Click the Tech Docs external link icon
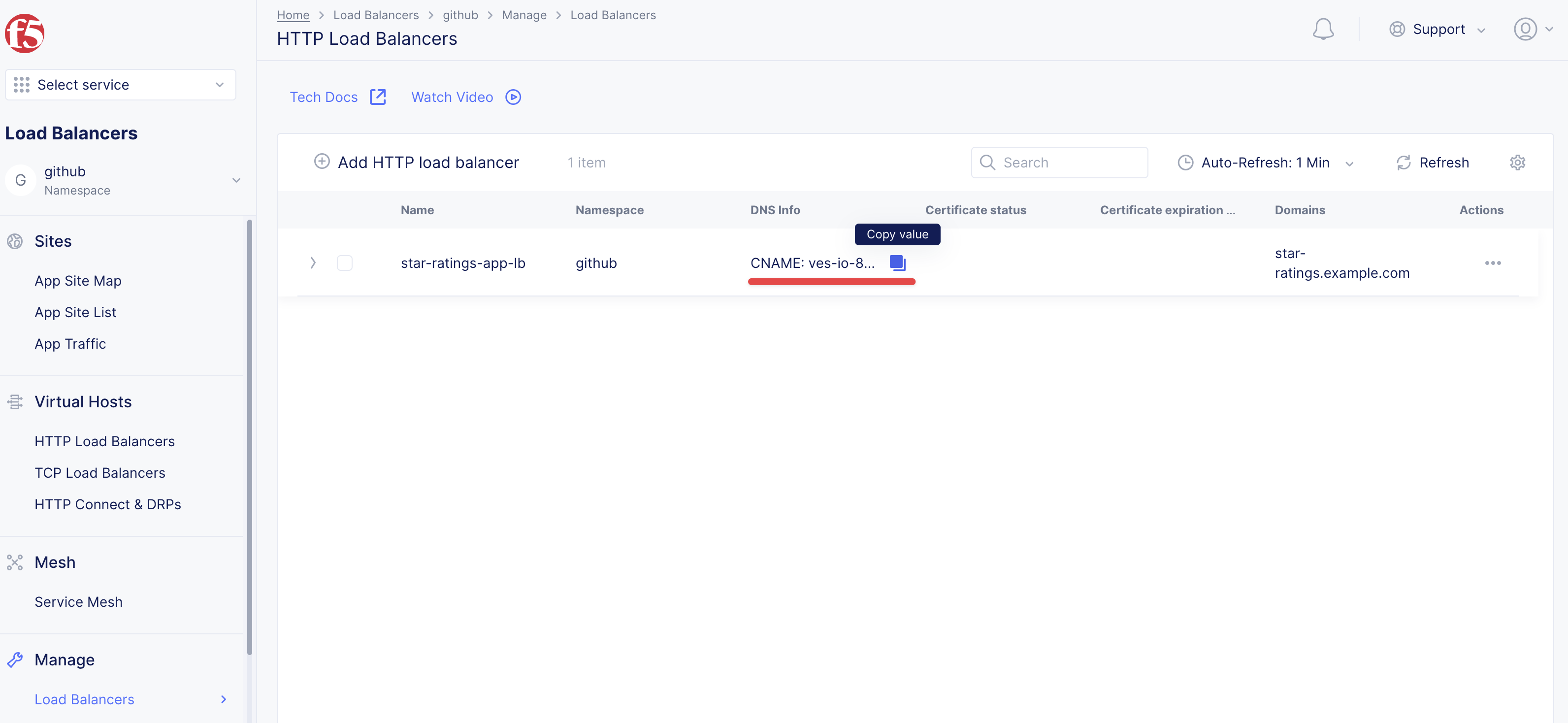The width and height of the screenshot is (1568, 723). click(378, 98)
